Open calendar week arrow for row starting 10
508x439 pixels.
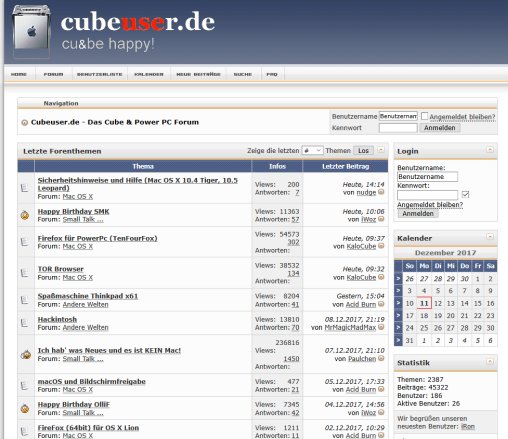click(398, 303)
